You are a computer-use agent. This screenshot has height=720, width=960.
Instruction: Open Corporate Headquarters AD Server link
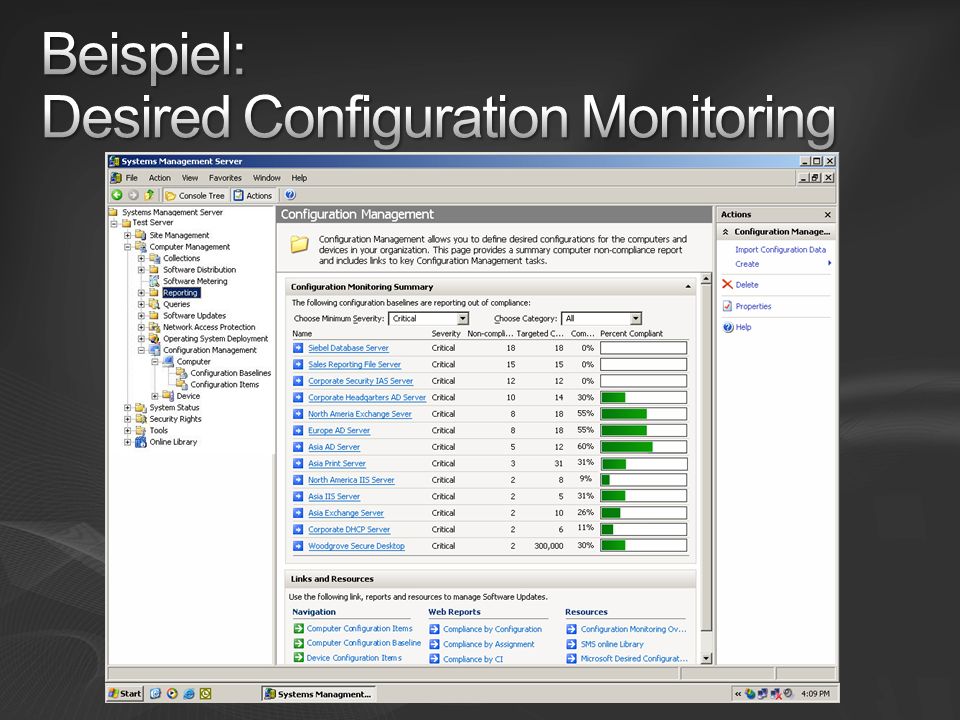[367, 397]
